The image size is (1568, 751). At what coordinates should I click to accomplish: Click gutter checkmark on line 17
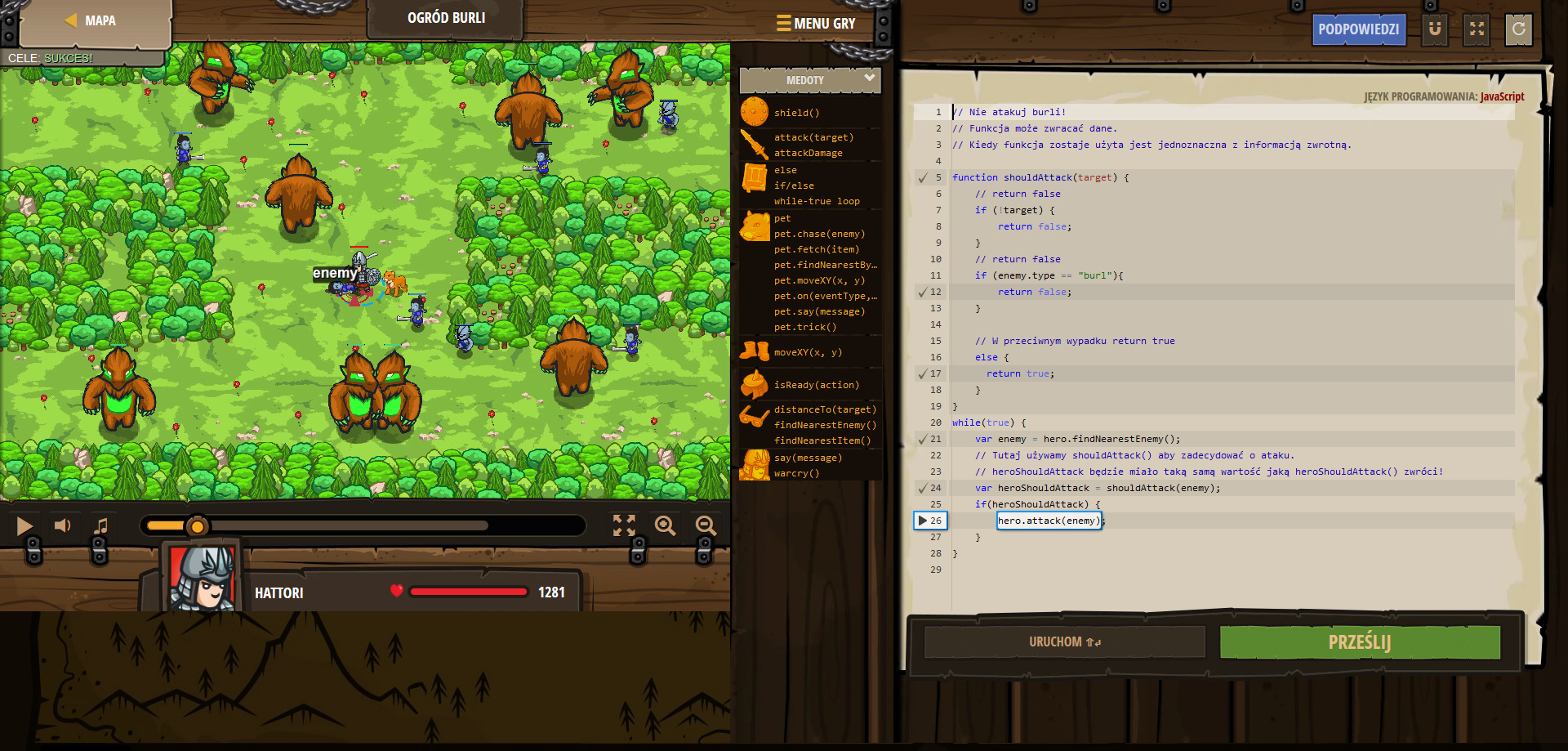point(923,373)
